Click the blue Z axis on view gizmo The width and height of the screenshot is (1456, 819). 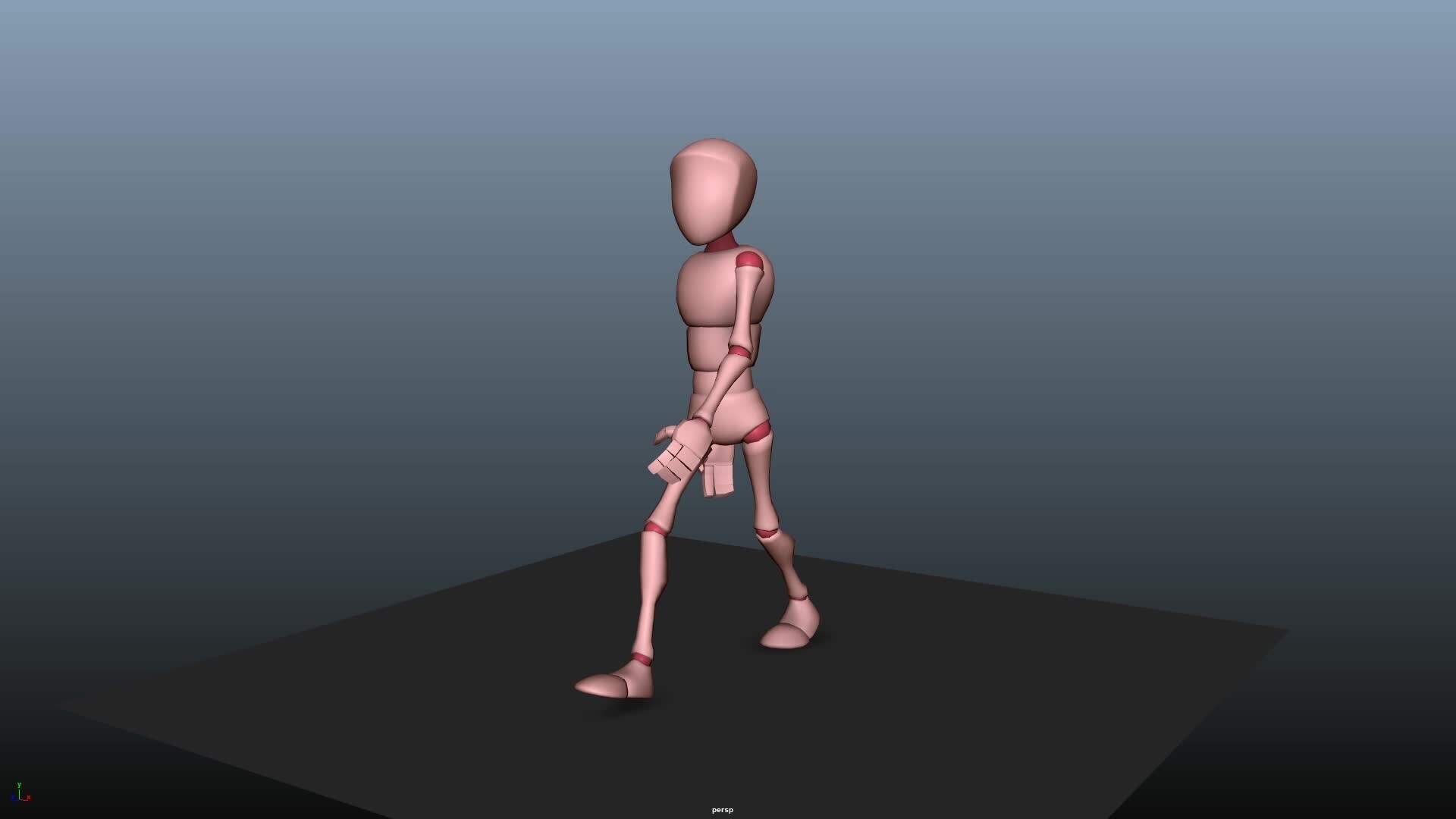14,799
